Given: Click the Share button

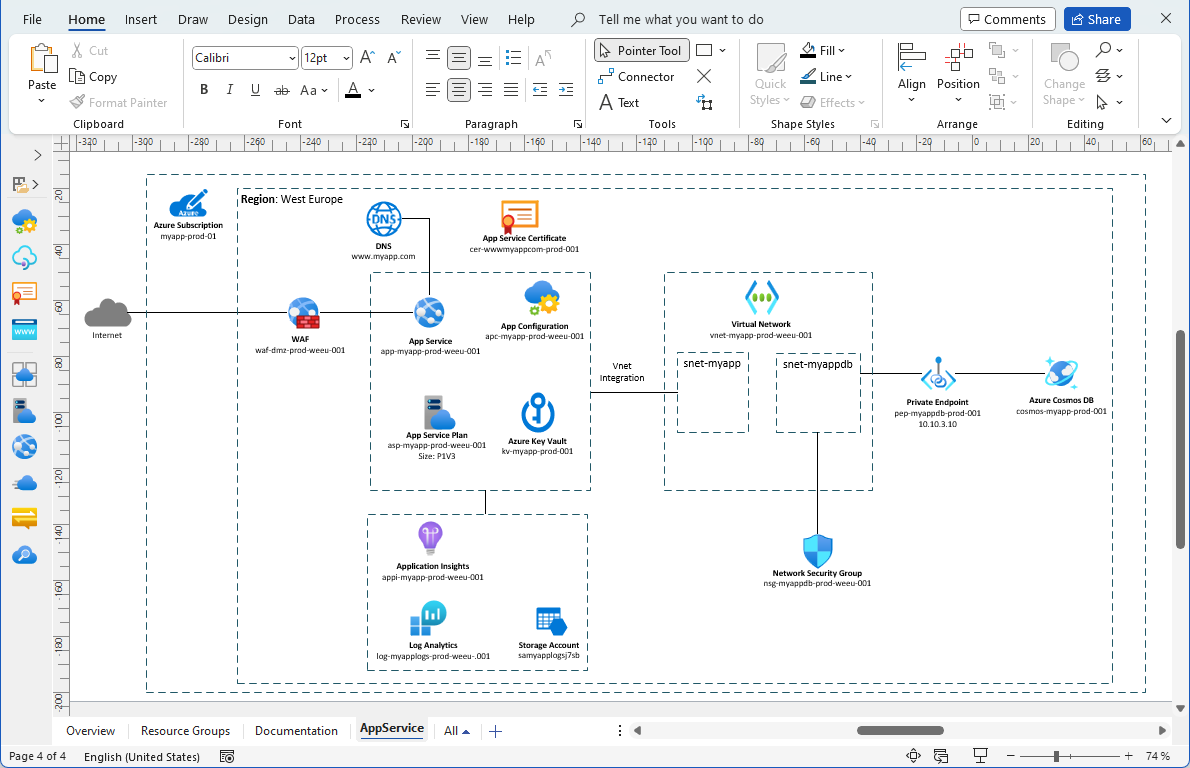Looking at the screenshot, I should click(x=1096, y=18).
